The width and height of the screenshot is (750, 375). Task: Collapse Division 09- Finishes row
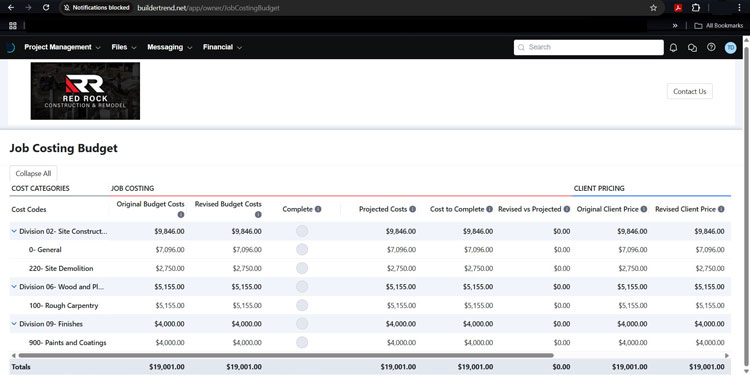coord(14,324)
